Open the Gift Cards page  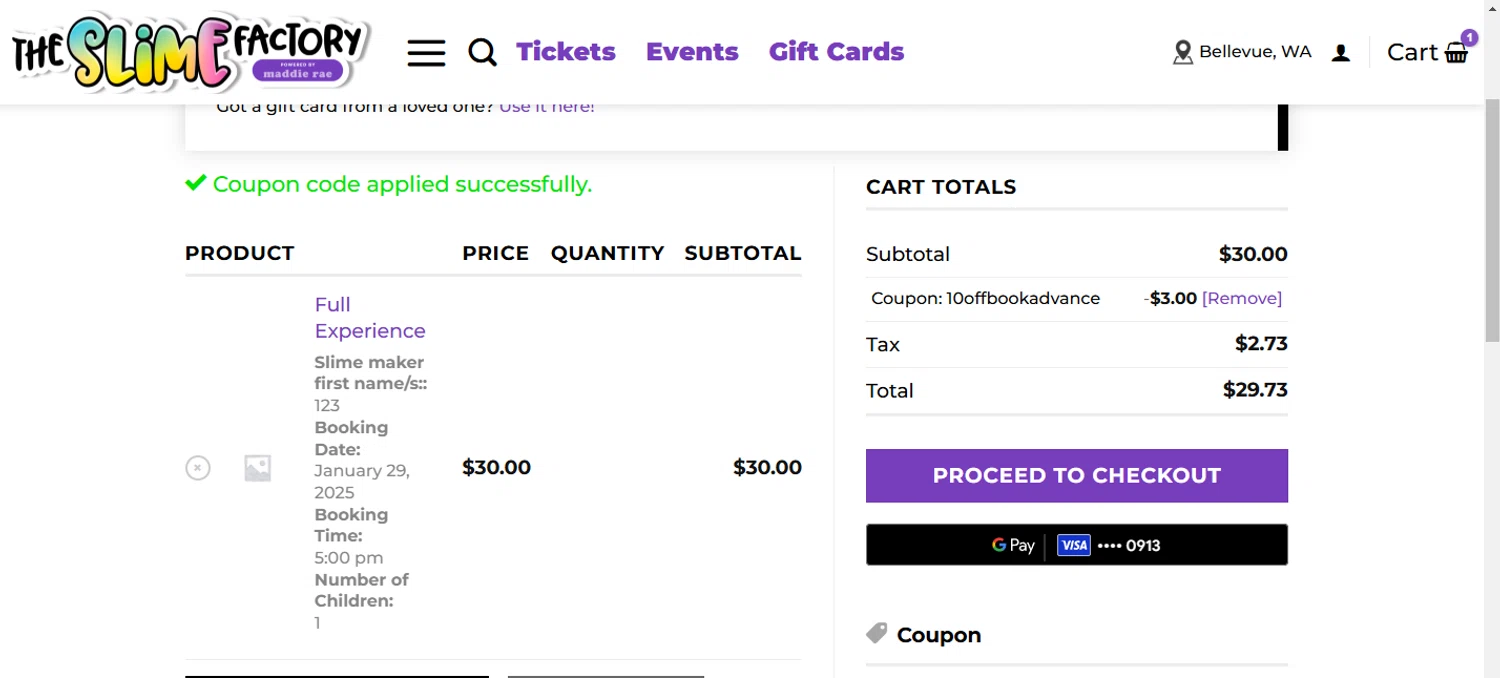(x=836, y=52)
